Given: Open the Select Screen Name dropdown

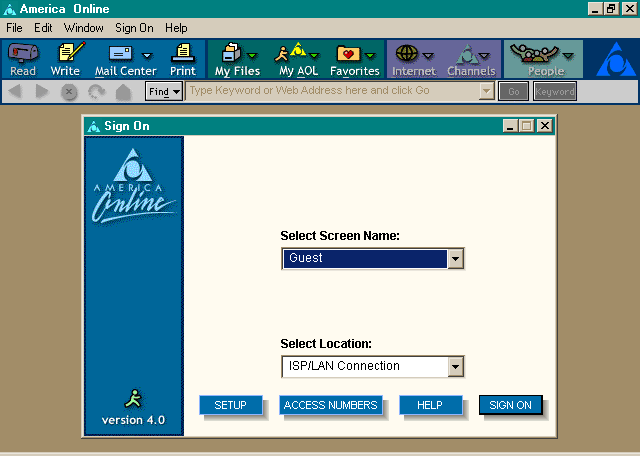Looking at the screenshot, I should (455, 258).
